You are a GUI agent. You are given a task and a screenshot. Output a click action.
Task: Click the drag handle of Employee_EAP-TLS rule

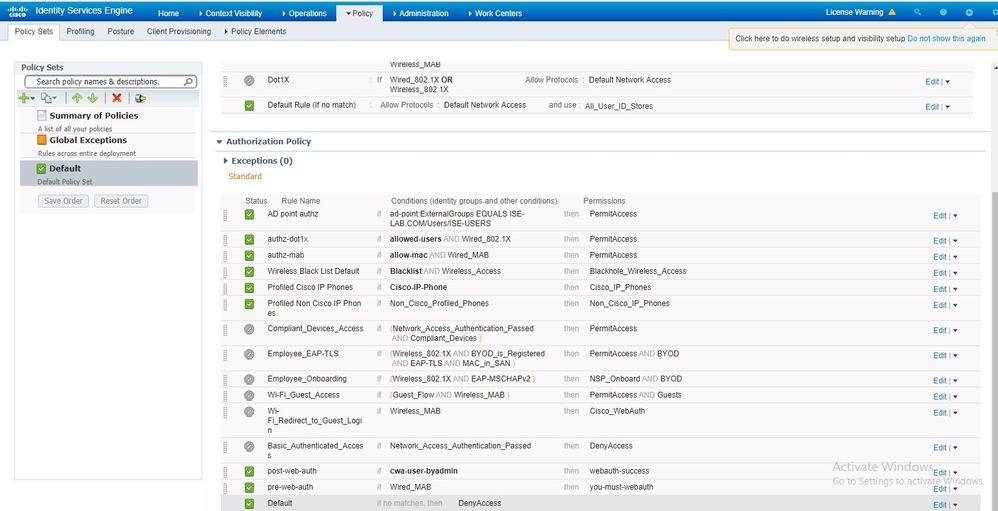pos(225,354)
